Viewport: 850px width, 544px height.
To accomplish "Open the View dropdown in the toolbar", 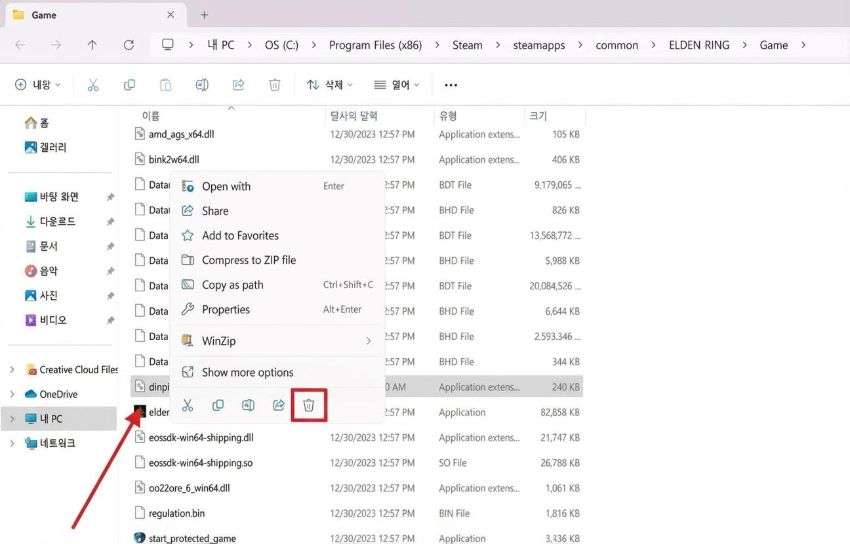I will (x=397, y=85).
